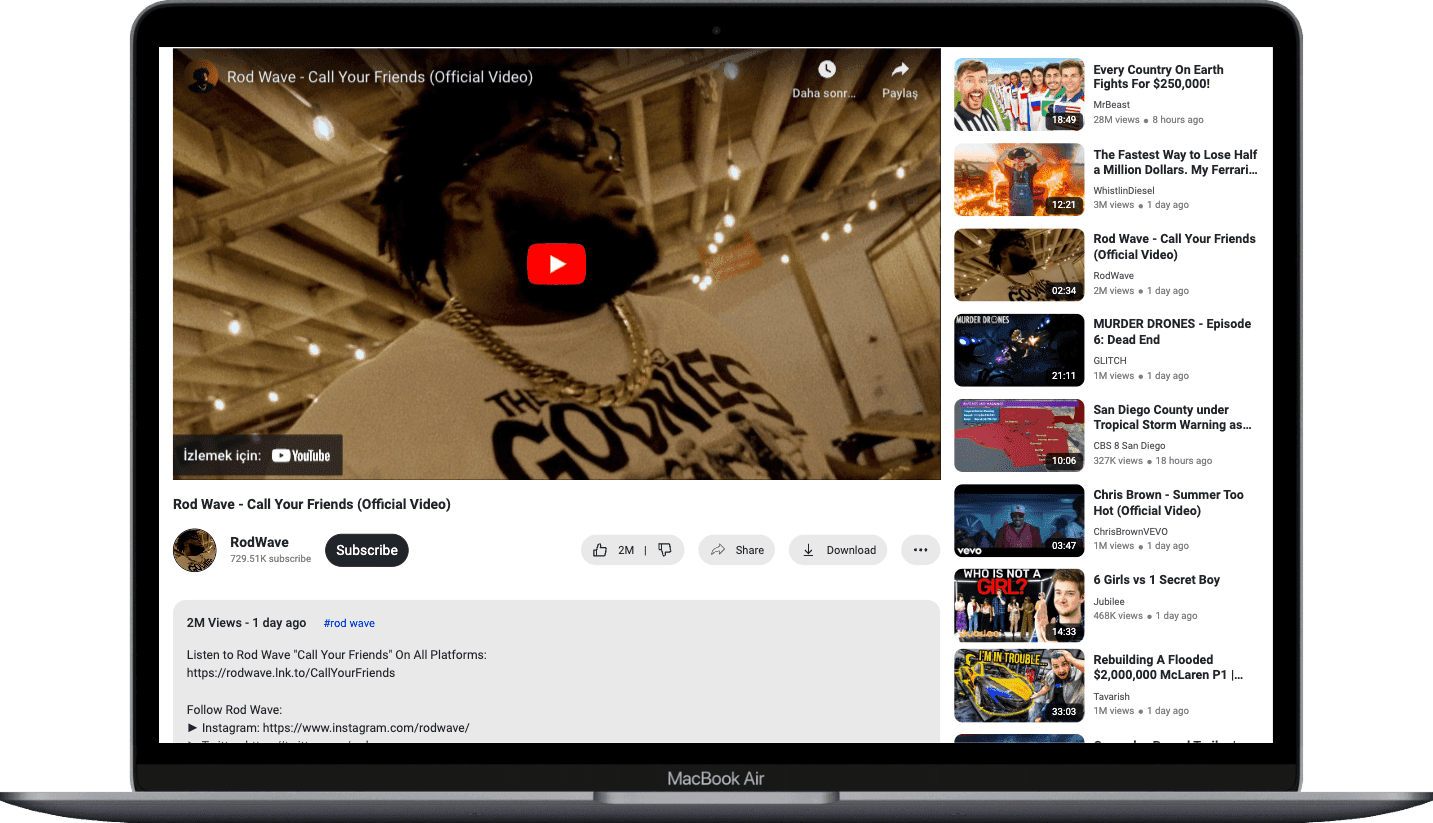1433x823 pixels.
Task: Dislike the video with the thumbs down icon
Action: click(x=665, y=550)
